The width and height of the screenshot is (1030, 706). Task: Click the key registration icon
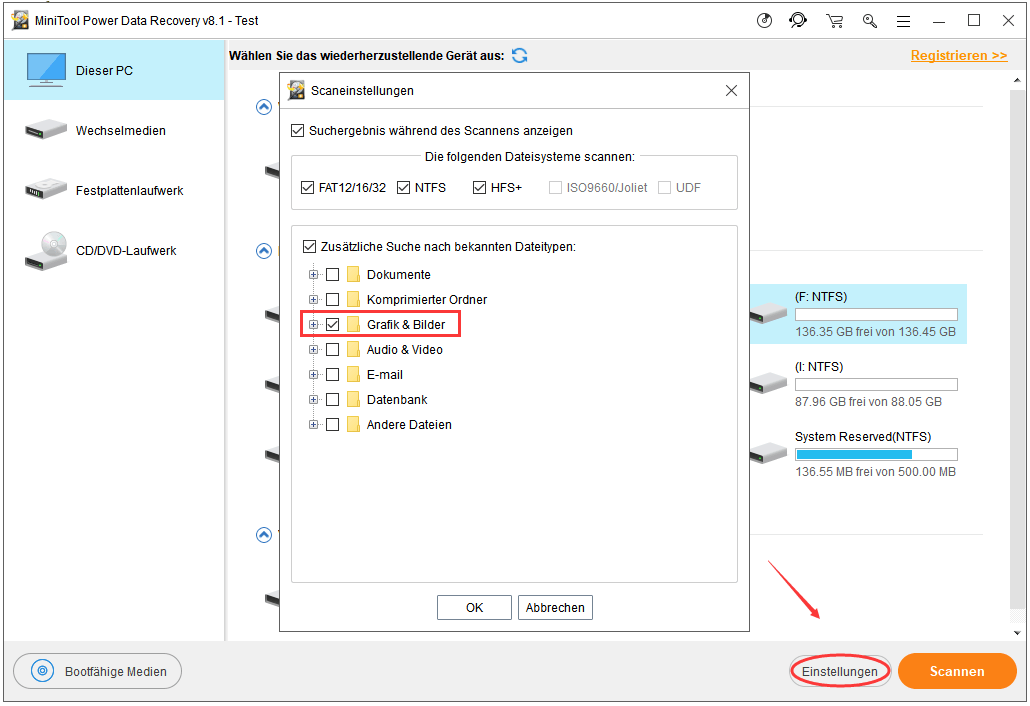pyautogui.click(x=870, y=21)
